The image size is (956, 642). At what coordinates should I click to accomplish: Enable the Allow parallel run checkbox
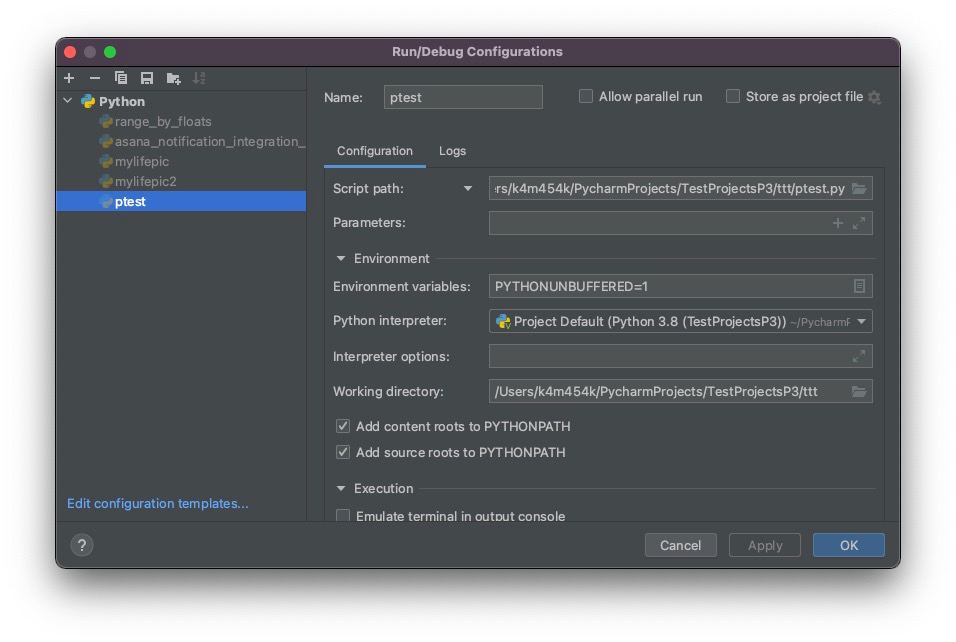click(x=586, y=97)
